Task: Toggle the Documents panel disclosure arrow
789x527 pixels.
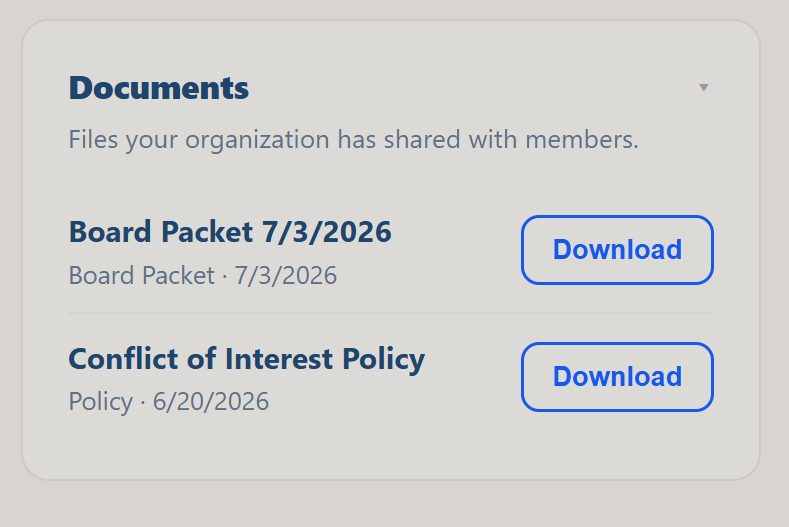Action: click(x=703, y=88)
